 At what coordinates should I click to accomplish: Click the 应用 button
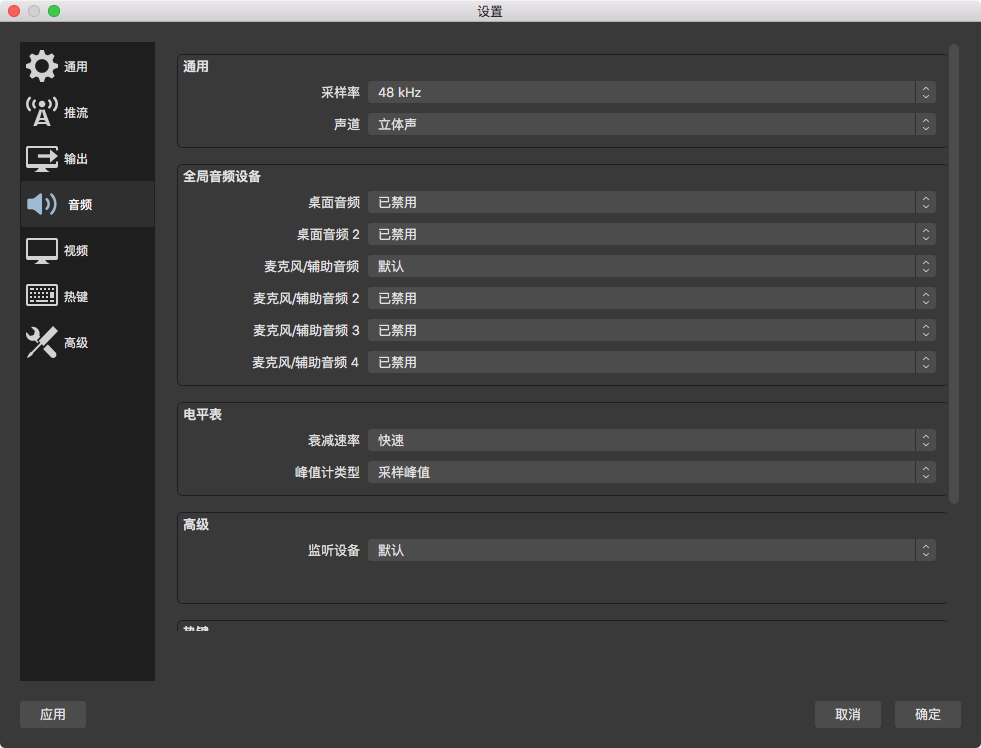point(53,714)
